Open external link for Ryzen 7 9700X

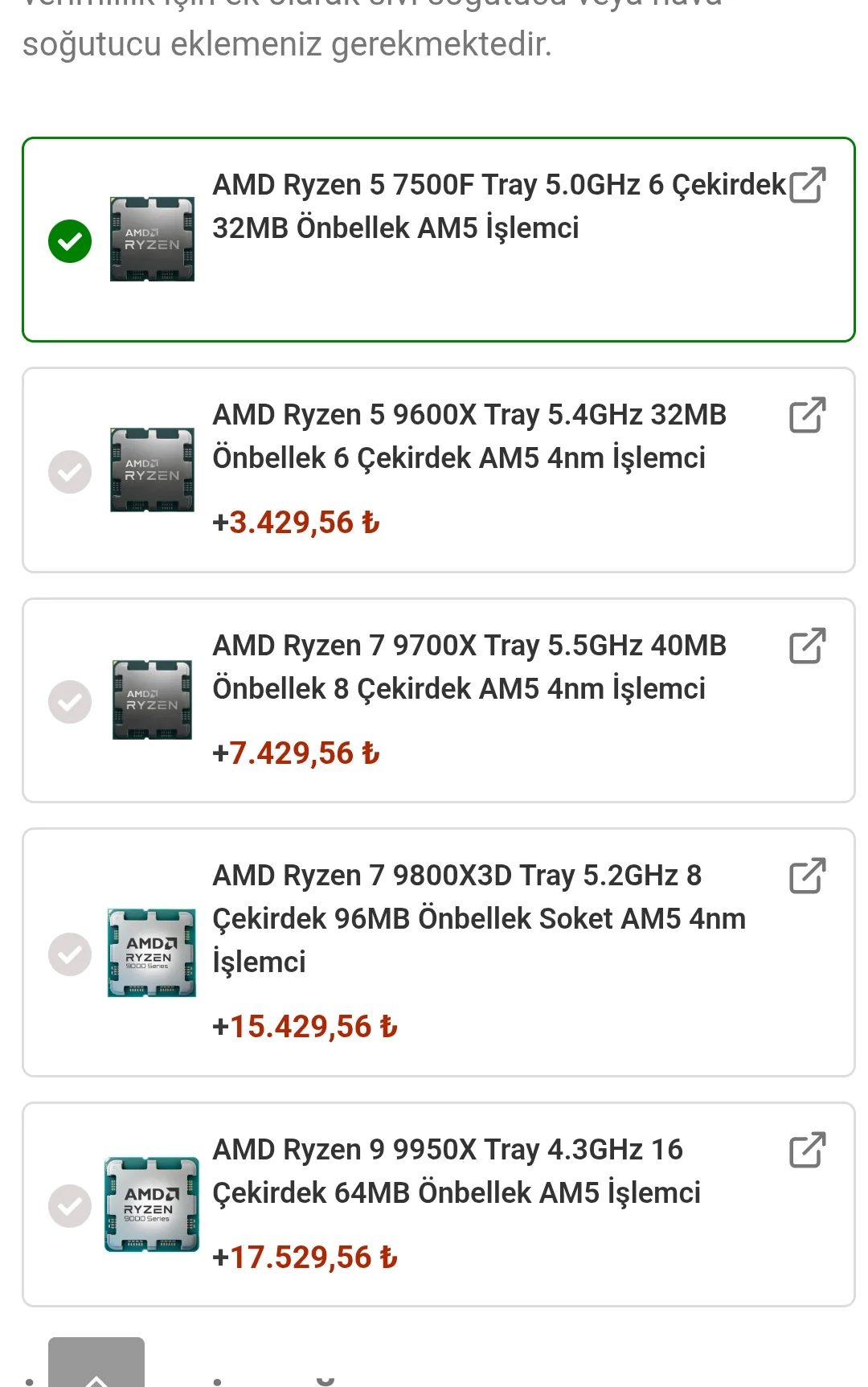tap(807, 646)
